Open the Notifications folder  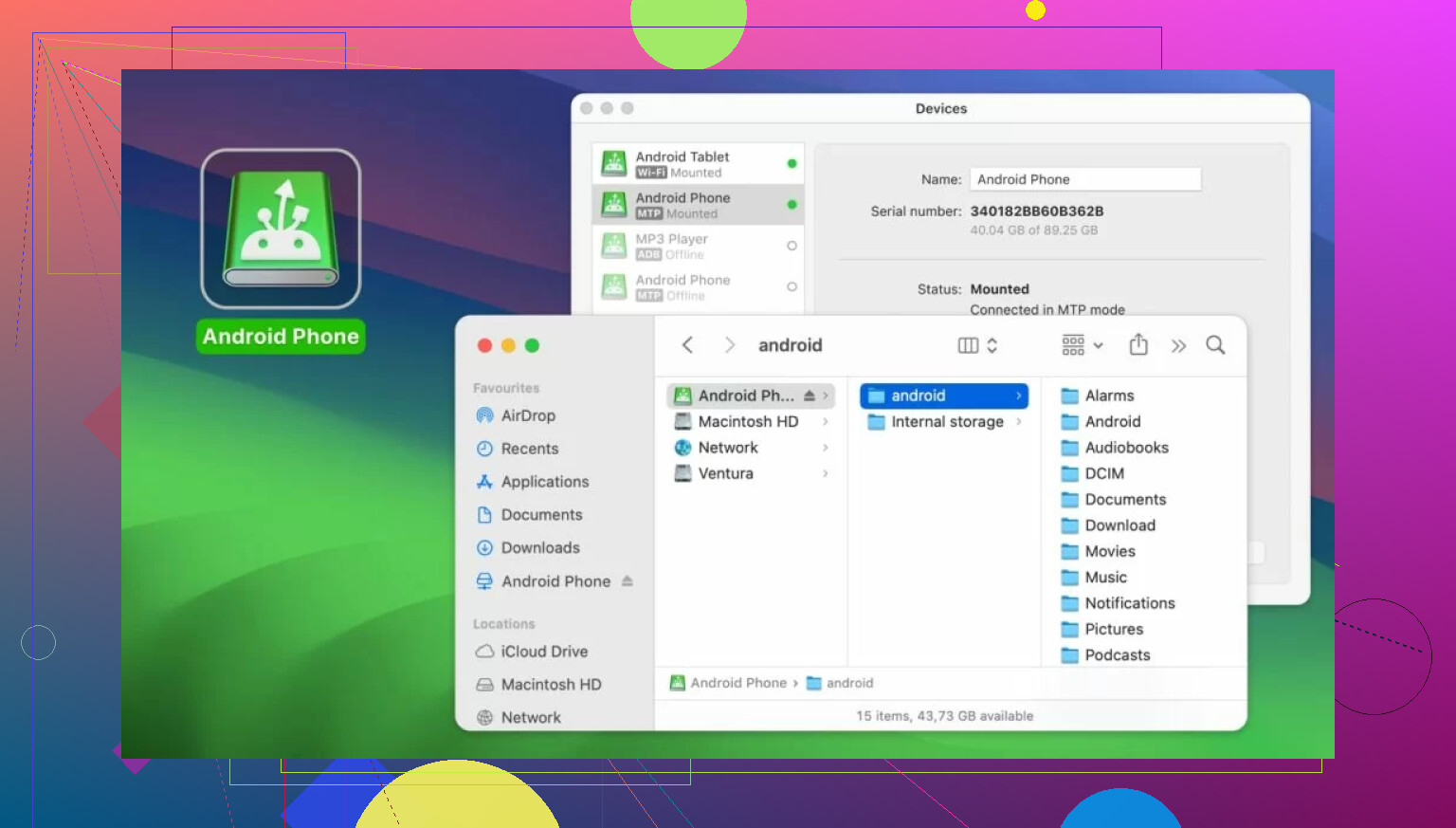[1118, 603]
